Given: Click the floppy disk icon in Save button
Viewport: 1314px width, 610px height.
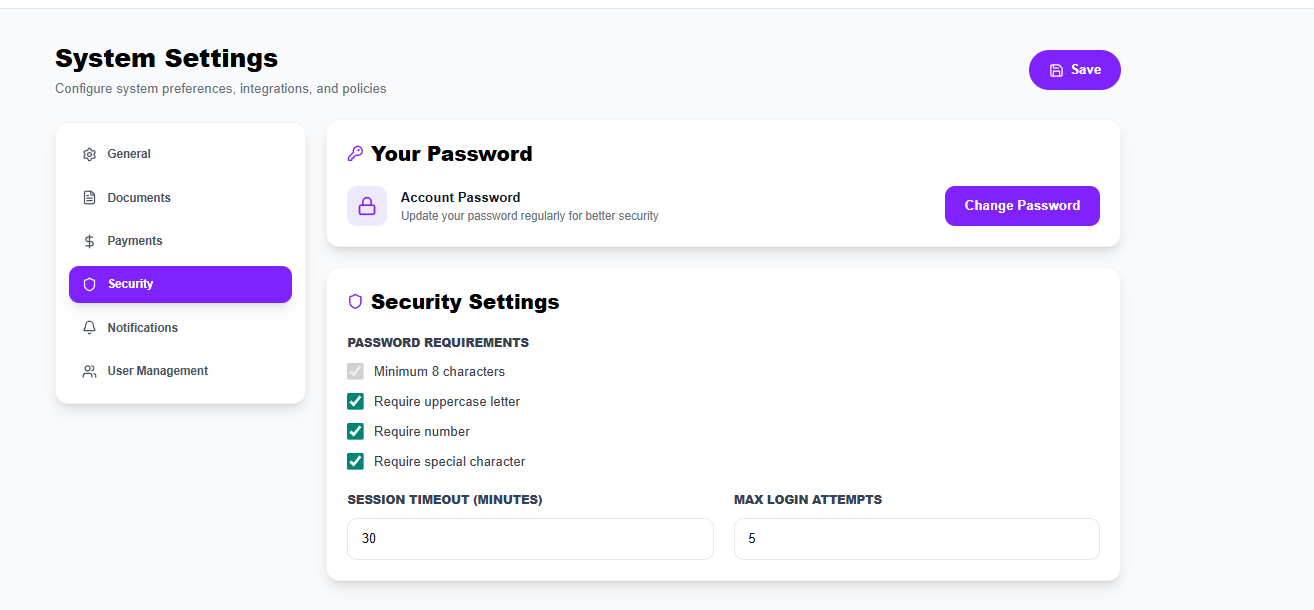Looking at the screenshot, I should pos(1056,70).
